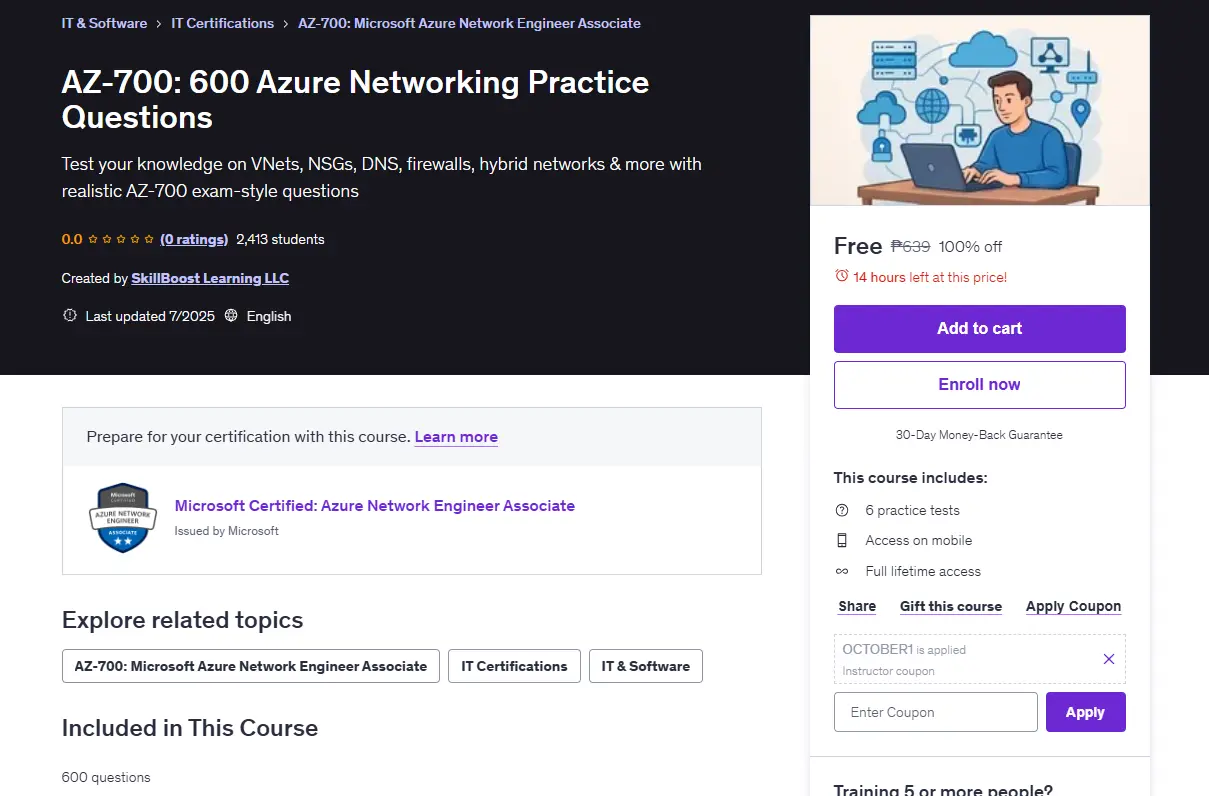Click the Share link

coord(857,606)
